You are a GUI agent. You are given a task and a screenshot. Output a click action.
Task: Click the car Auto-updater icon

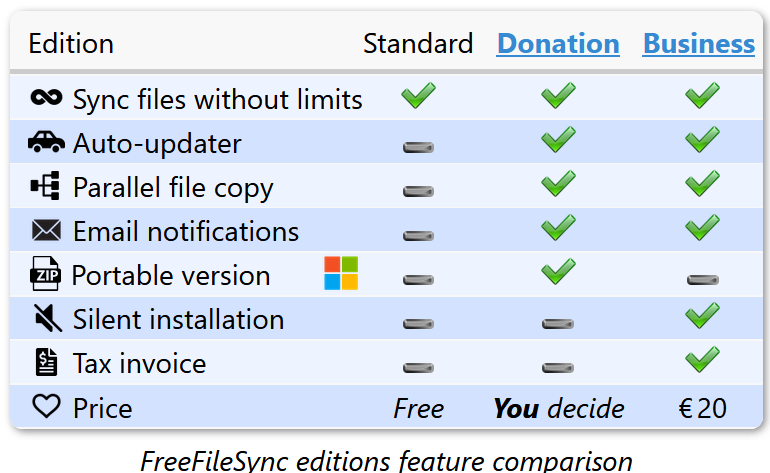(46, 143)
